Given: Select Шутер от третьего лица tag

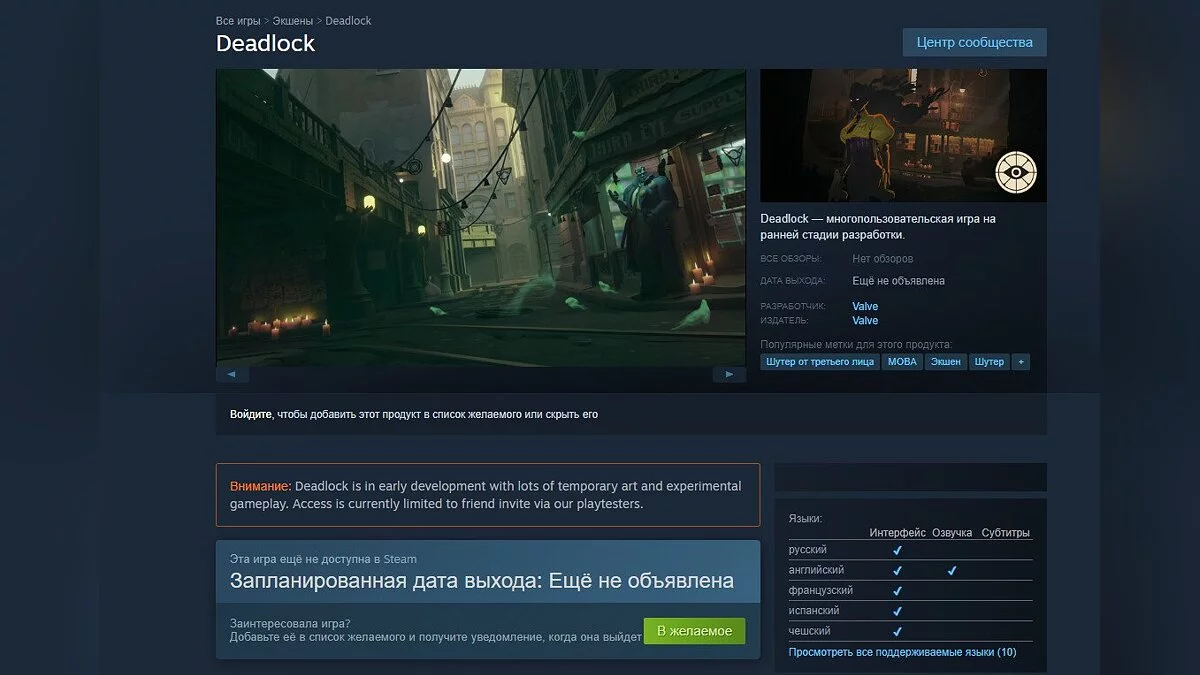Looking at the screenshot, I should tap(819, 362).
